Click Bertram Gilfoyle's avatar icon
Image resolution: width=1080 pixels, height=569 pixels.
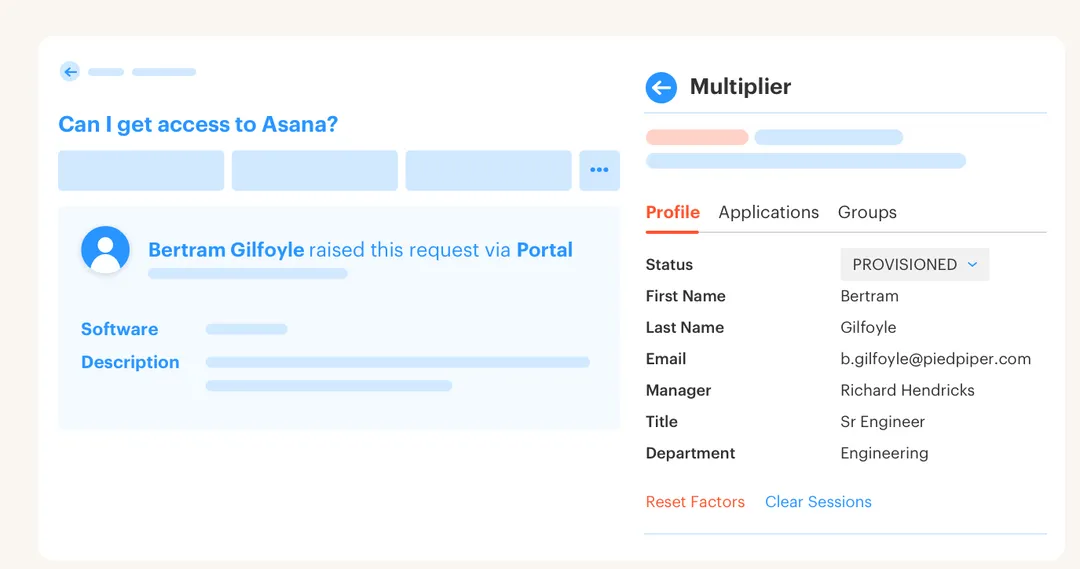click(105, 249)
